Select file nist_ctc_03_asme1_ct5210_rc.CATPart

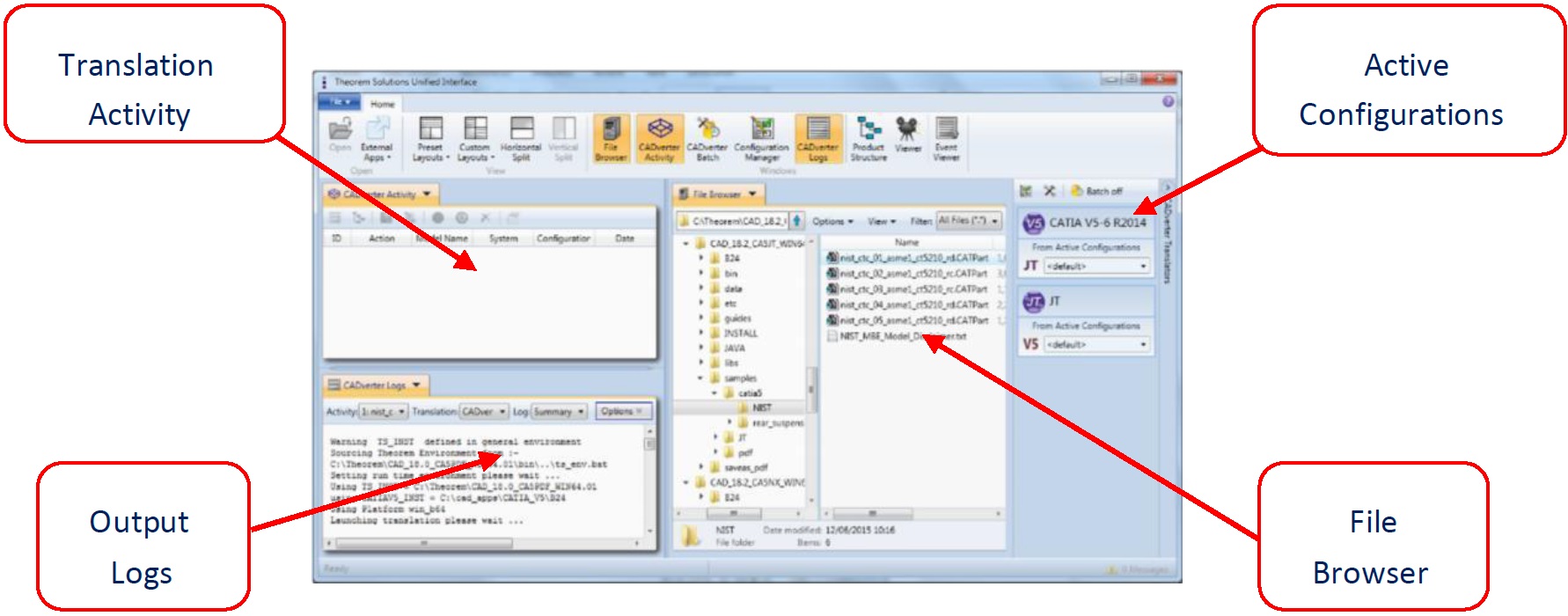point(907,289)
